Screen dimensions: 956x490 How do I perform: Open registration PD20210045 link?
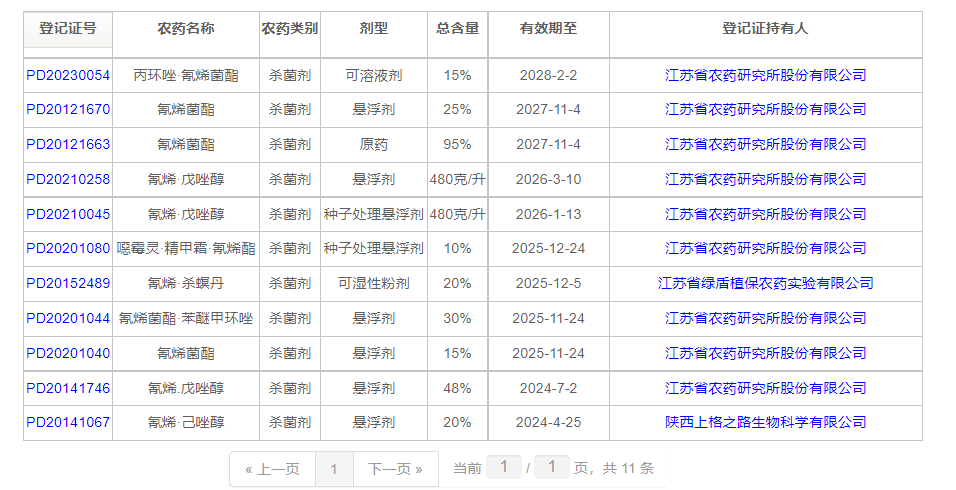pyautogui.click(x=68, y=215)
